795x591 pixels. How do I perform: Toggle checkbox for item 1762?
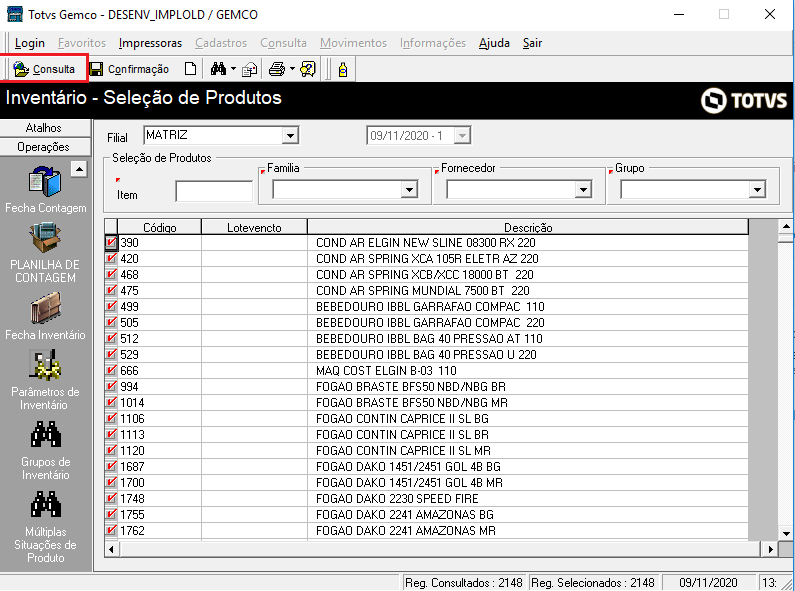[111, 530]
